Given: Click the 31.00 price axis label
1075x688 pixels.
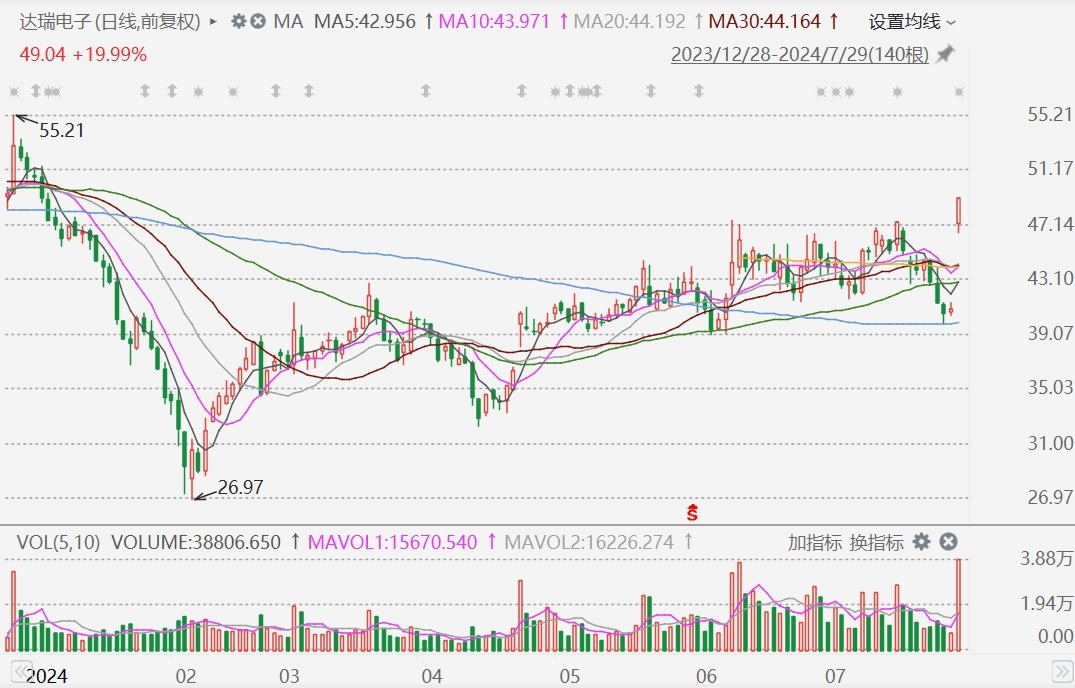Looking at the screenshot, I should 1050,443.
